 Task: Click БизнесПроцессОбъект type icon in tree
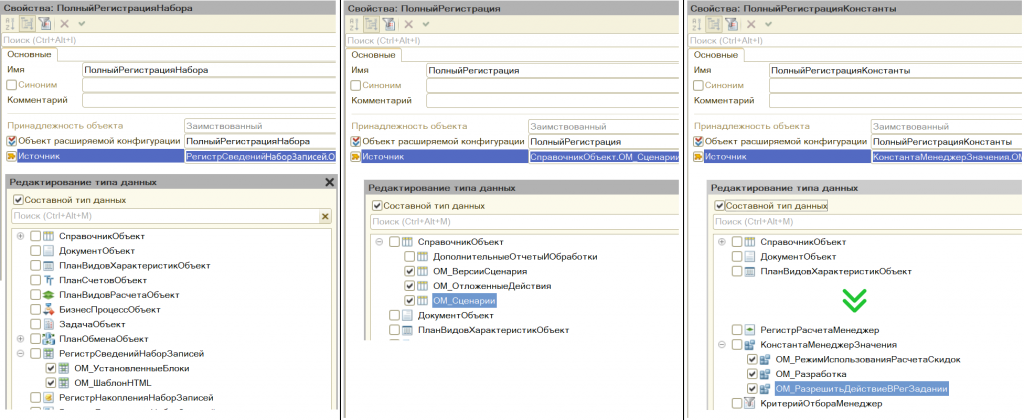click(50, 309)
